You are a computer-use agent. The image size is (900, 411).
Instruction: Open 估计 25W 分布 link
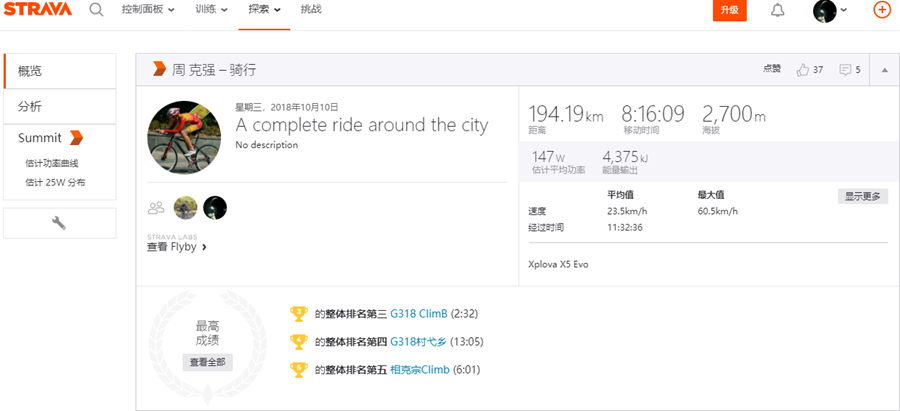coord(55,183)
